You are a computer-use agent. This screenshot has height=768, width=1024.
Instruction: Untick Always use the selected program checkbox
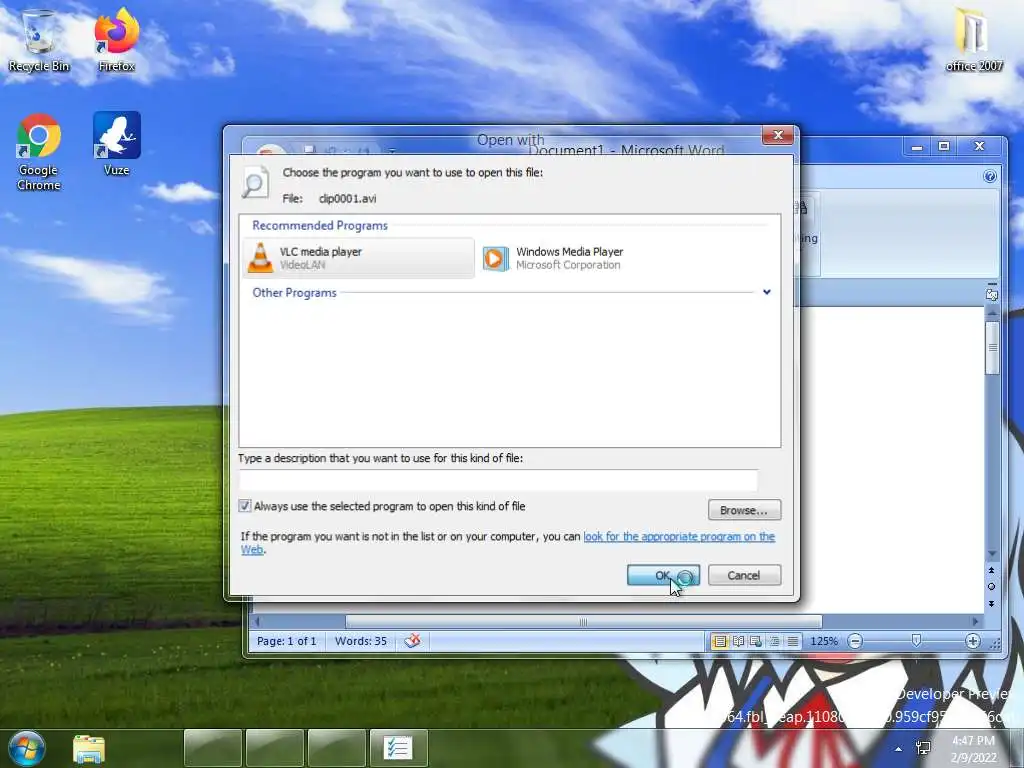(x=245, y=506)
